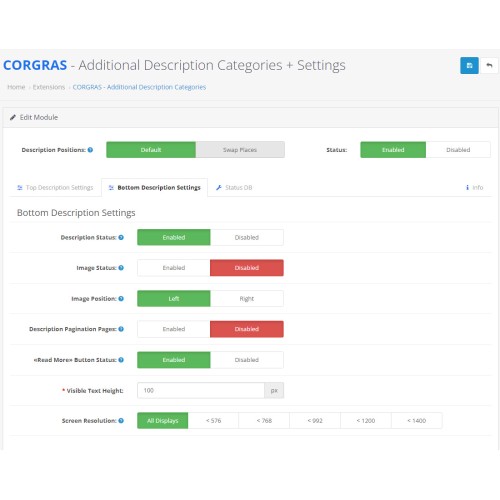Click the back arrow icon button
The width and height of the screenshot is (500, 500).
click(x=489, y=65)
